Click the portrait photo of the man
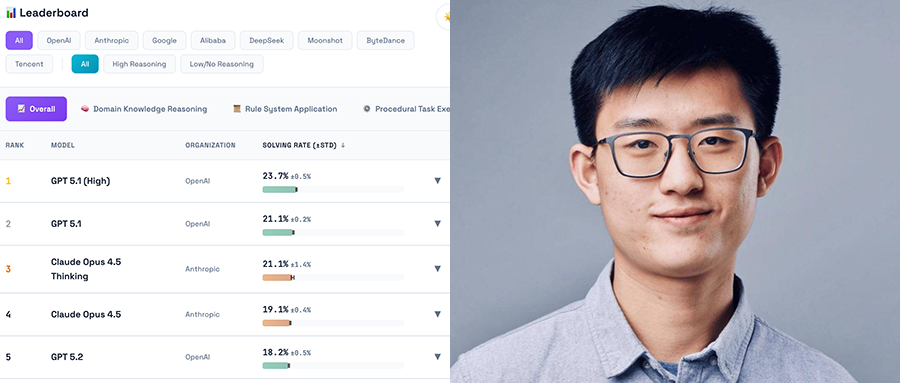 (675, 191)
